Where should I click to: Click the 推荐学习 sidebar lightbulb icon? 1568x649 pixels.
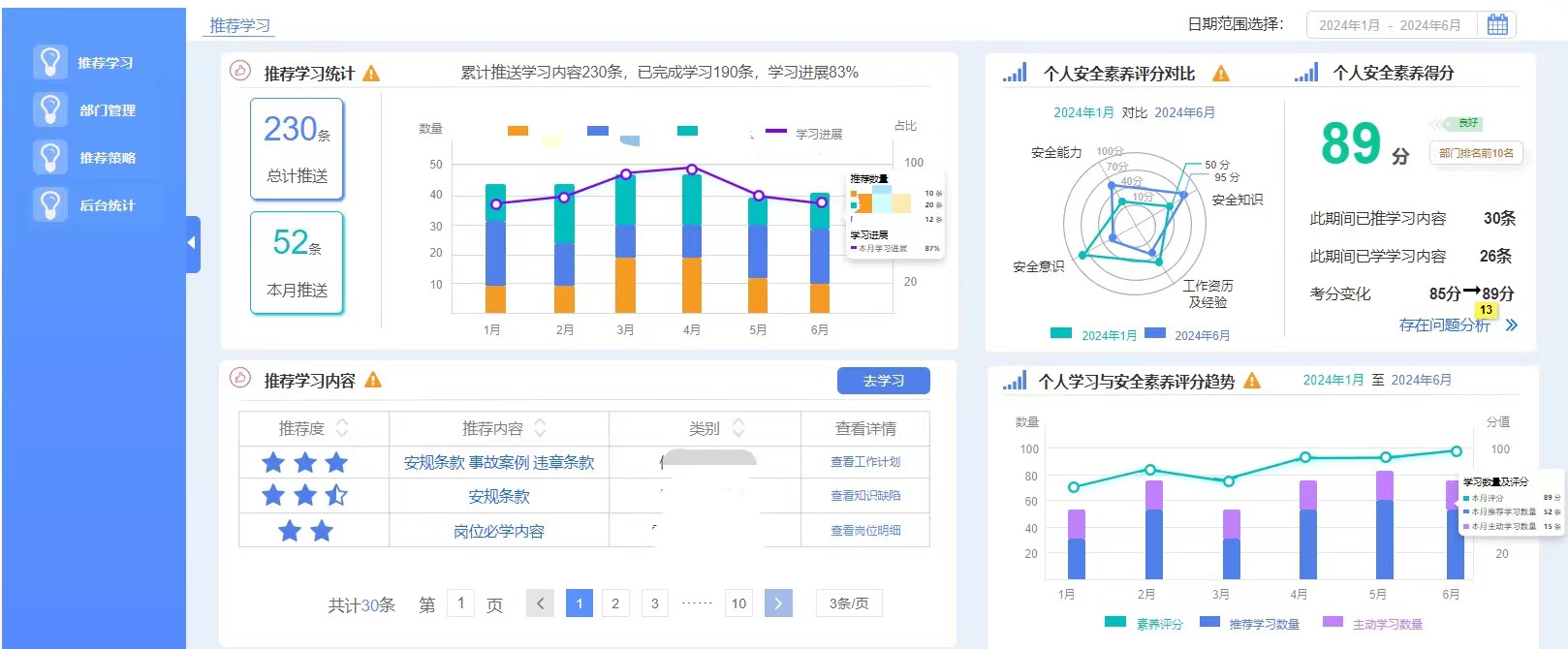[x=49, y=62]
